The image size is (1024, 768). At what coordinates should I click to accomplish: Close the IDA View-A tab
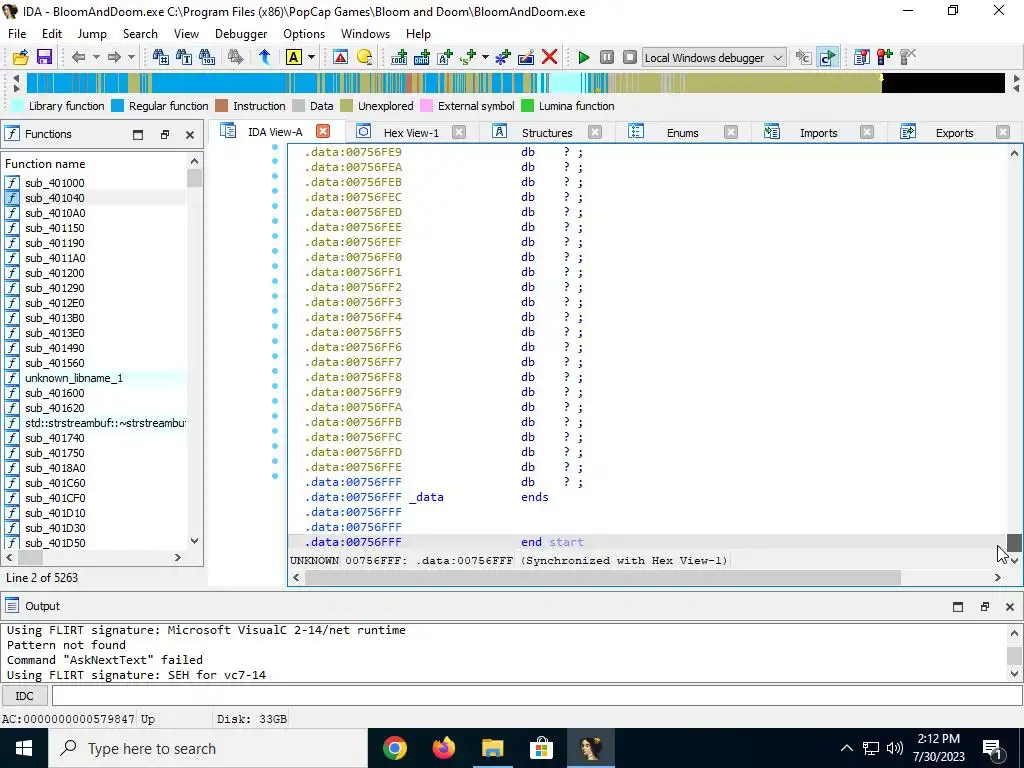323,131
